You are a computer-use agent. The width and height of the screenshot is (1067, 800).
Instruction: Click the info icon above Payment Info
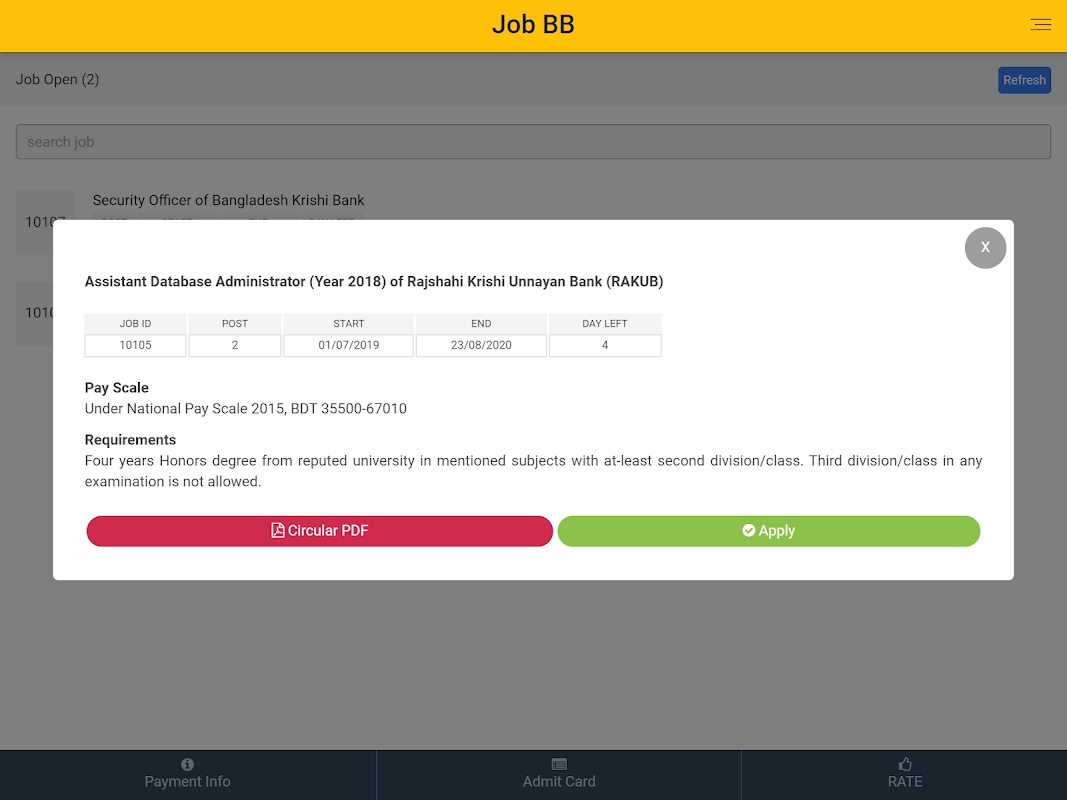tap(187, 764)
